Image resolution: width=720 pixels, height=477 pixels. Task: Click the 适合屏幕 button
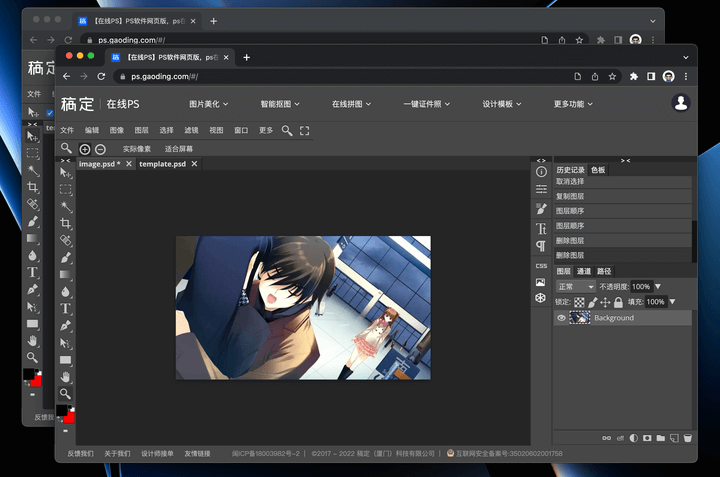pos(179,149)
